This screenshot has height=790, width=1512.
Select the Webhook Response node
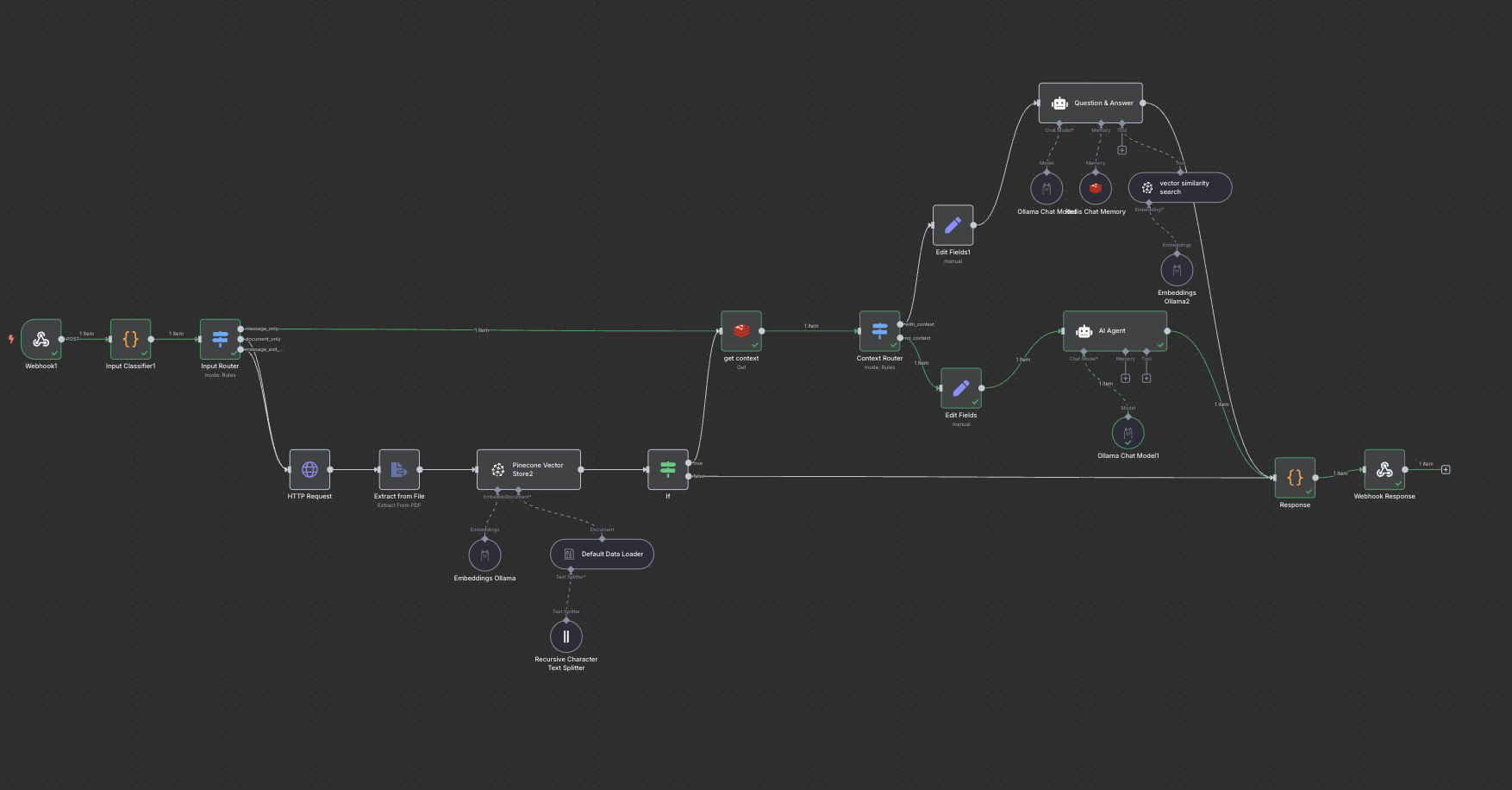coord(1384,469)
